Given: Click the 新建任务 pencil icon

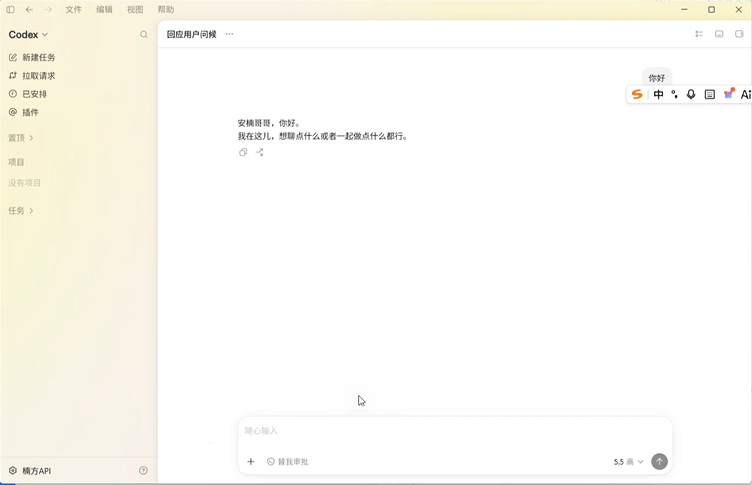Looking at the screenshot, I should [13, 58].
